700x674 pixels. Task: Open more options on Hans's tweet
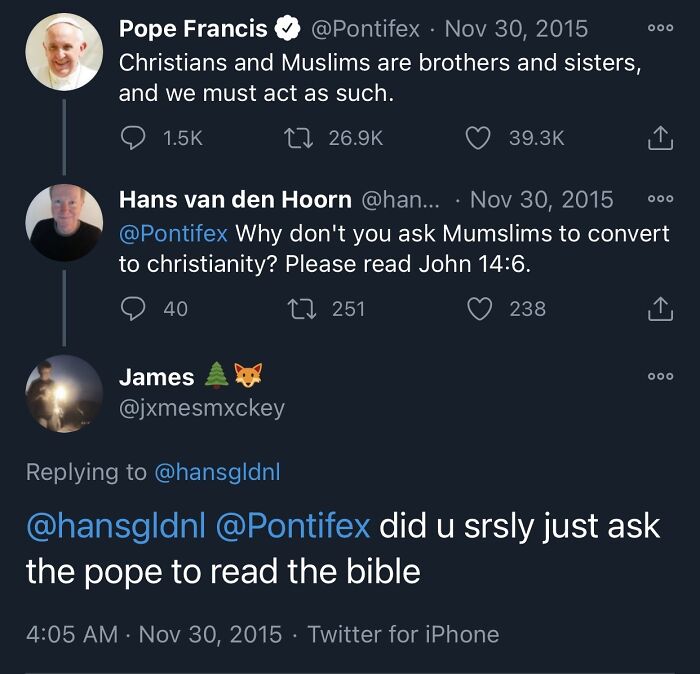click(x=660, y=199)
